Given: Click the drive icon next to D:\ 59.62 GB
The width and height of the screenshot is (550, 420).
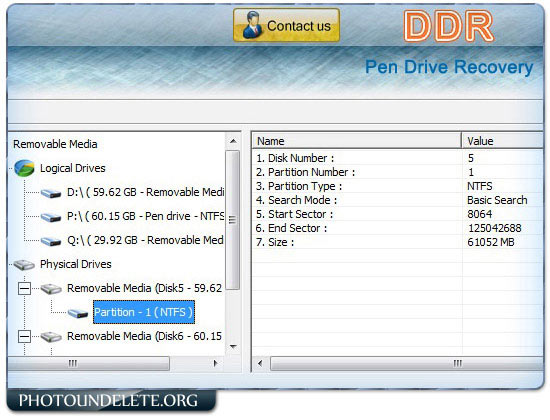Looking at the screenshot, I should (51, 193).
